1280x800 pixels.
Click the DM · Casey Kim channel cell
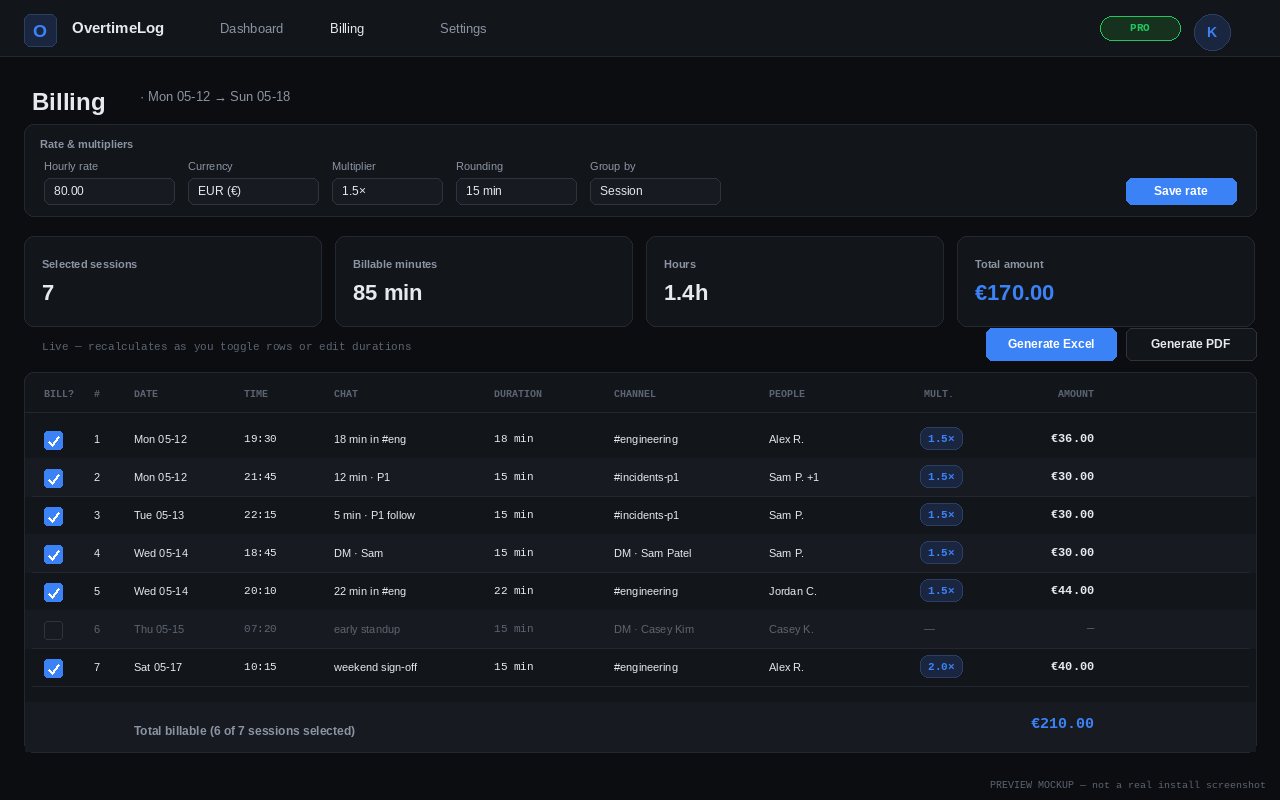pos(654,629)
